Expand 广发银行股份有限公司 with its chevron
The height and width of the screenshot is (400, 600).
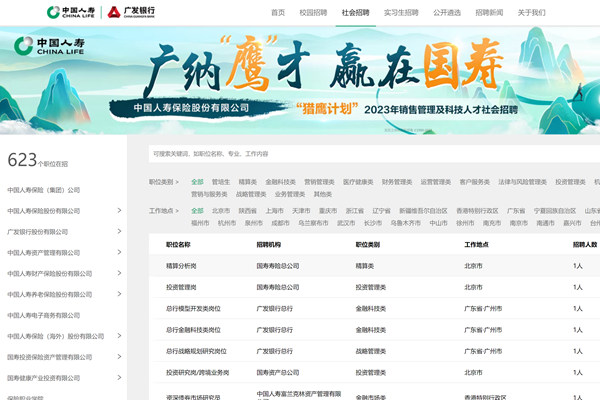click(x=119, y=231)
